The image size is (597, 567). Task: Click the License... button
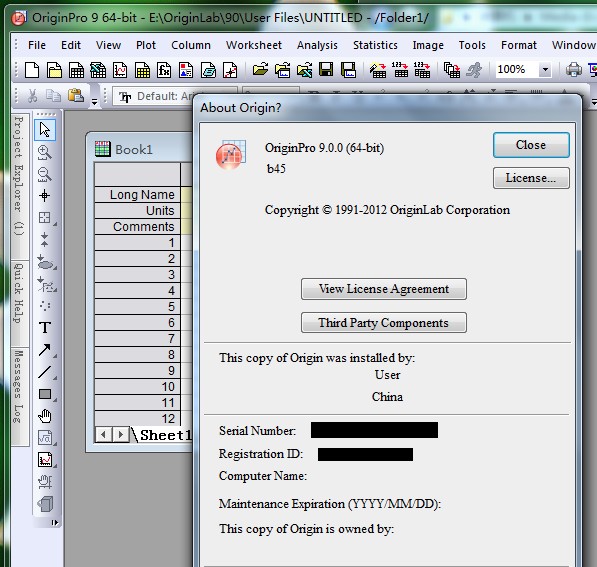tap(531, 178)
